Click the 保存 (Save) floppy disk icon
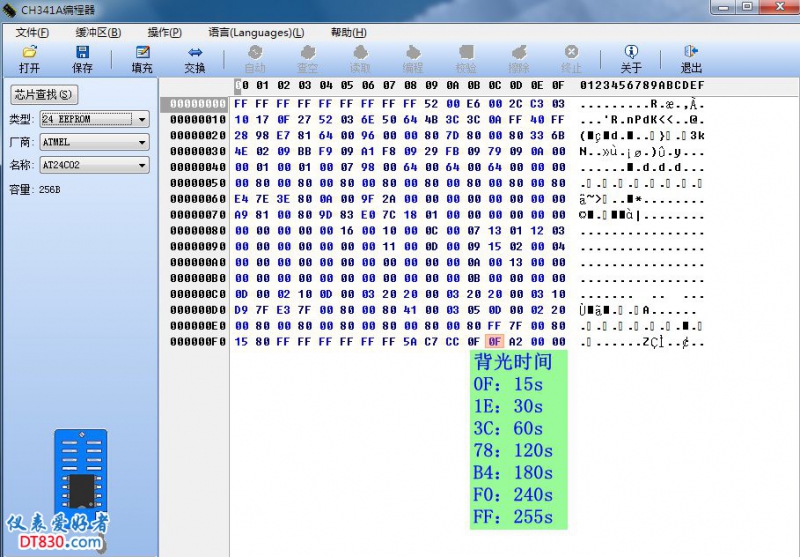The image size is (800, 557). coord(82,52)
